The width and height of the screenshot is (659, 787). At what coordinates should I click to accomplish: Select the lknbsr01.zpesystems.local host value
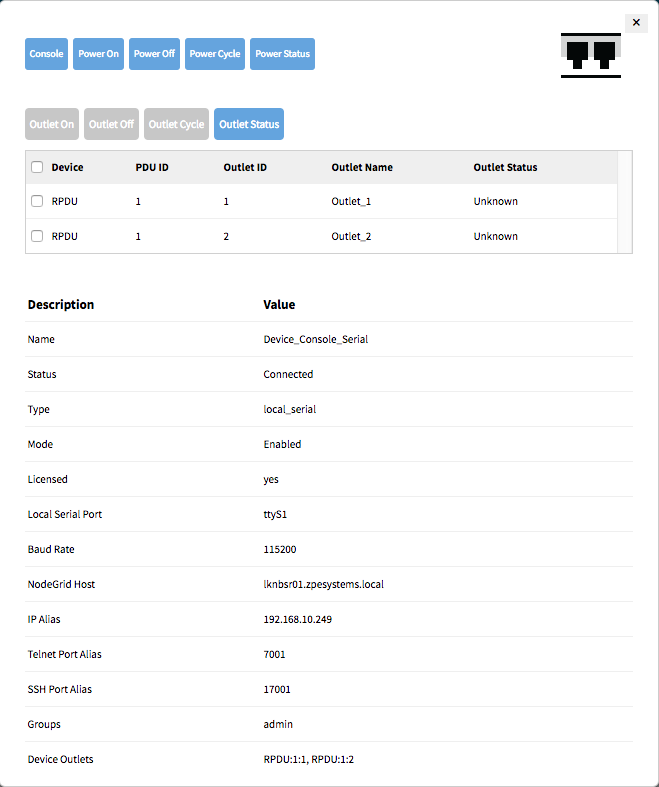click(x=323, y=584)
